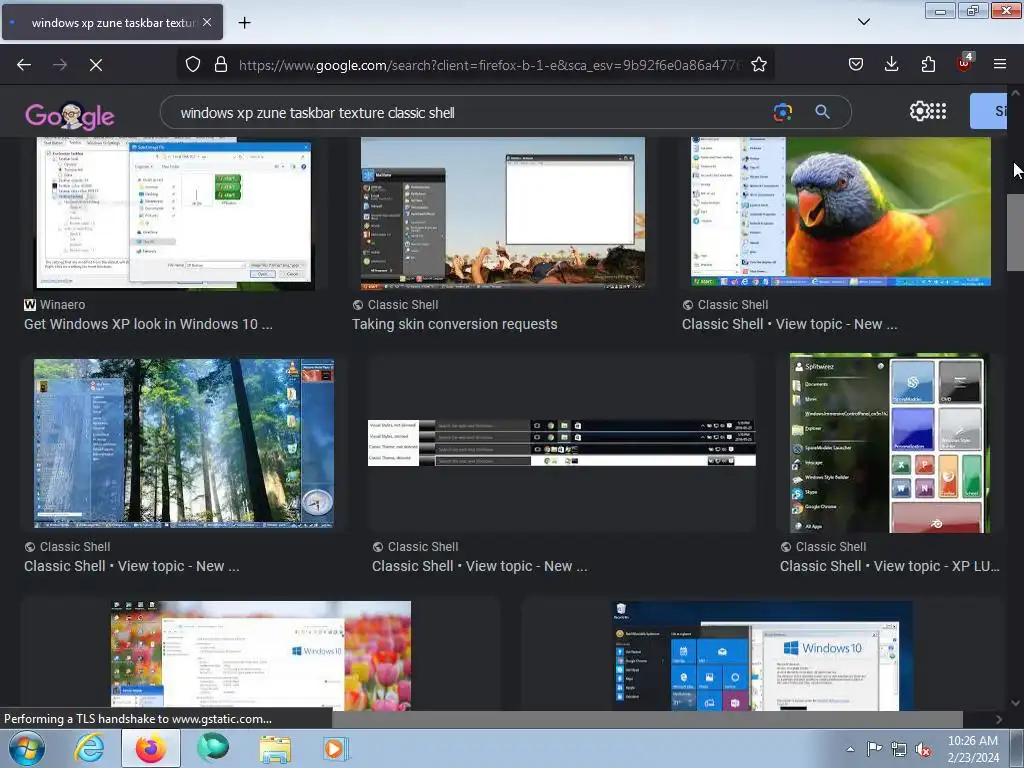This screenshot has width=1024, height=768.
Task: Open the skin conversion requests thumbnail
Action: coord(503,213)
